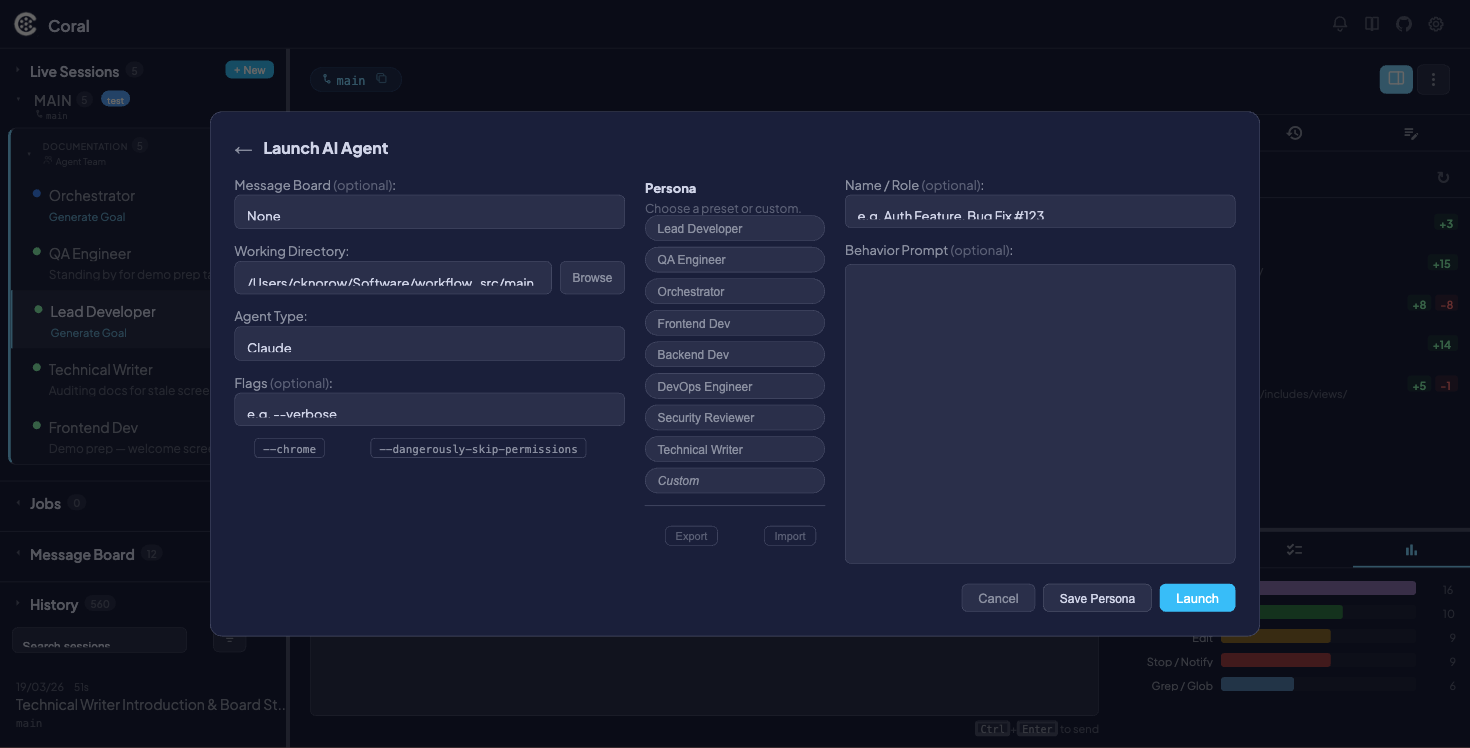This screenshot has height=748, width=1470.
Task: Toggle the --chrome flag
Action: pos(289,448)
